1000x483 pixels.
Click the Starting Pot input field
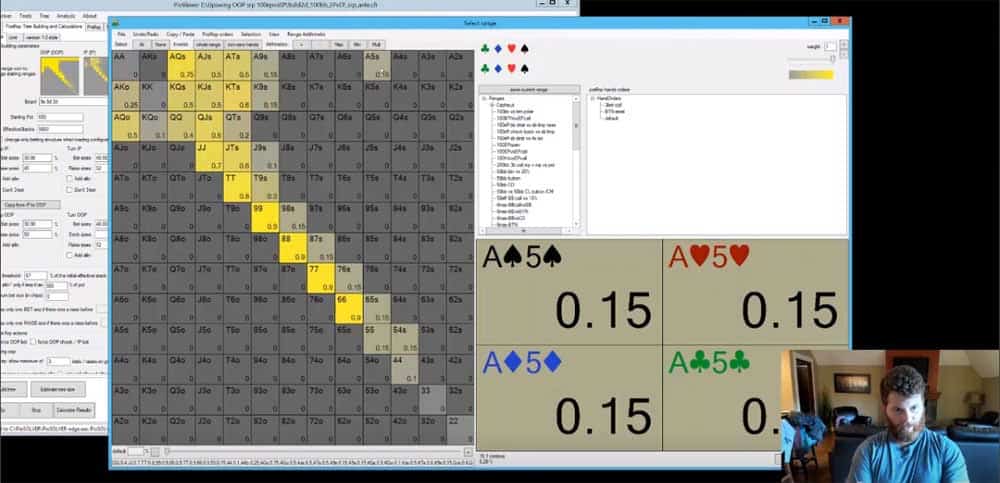pyautogui.click(x=60, y=117)
